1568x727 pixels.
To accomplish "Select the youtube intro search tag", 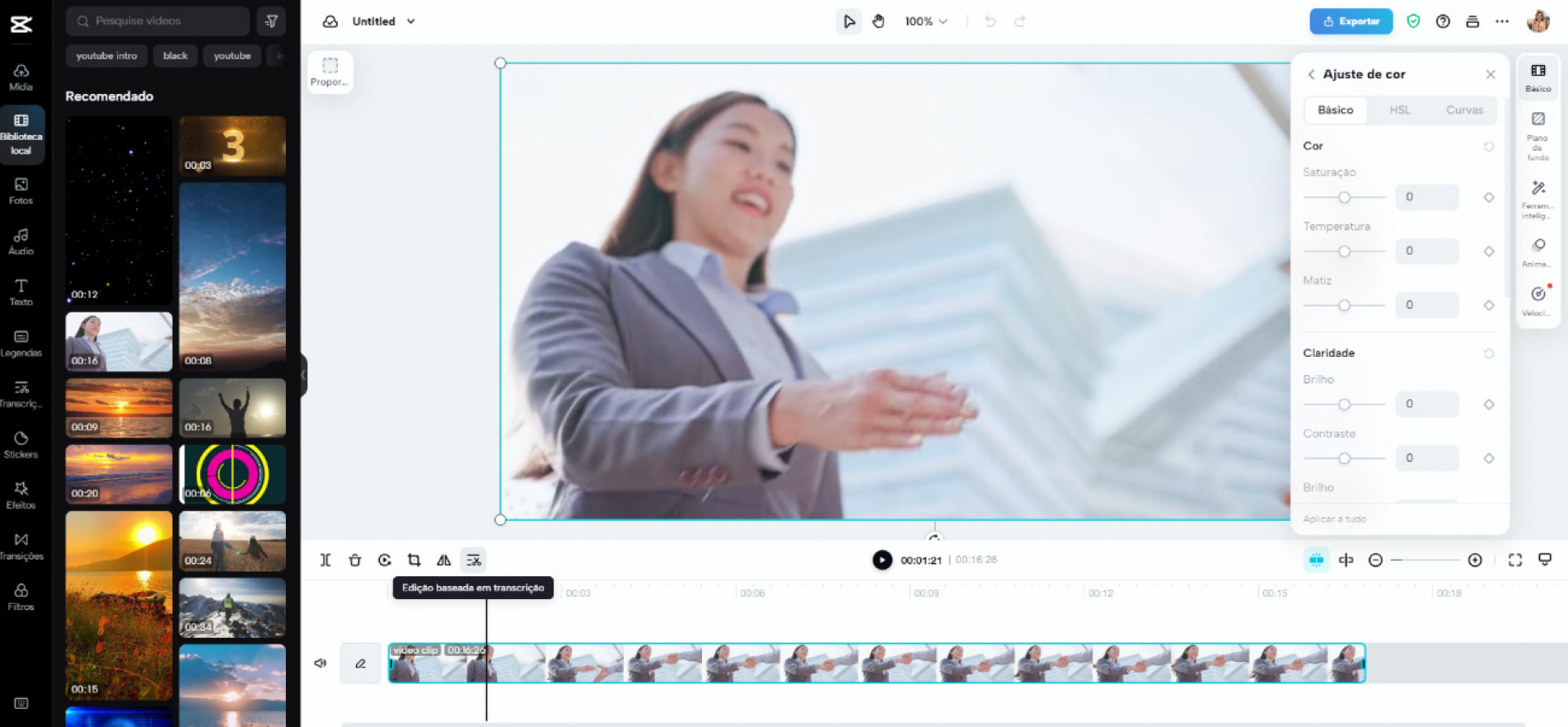I will click(x=106, y=56).
